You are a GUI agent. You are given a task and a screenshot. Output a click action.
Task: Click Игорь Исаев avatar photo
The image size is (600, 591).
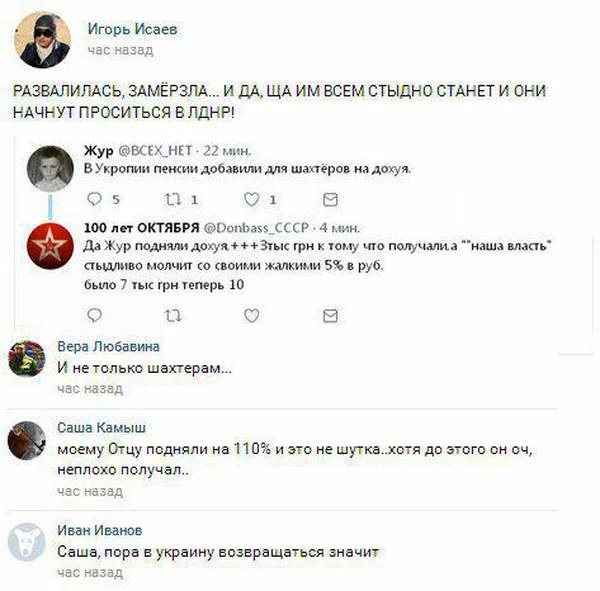coord(42,40)
